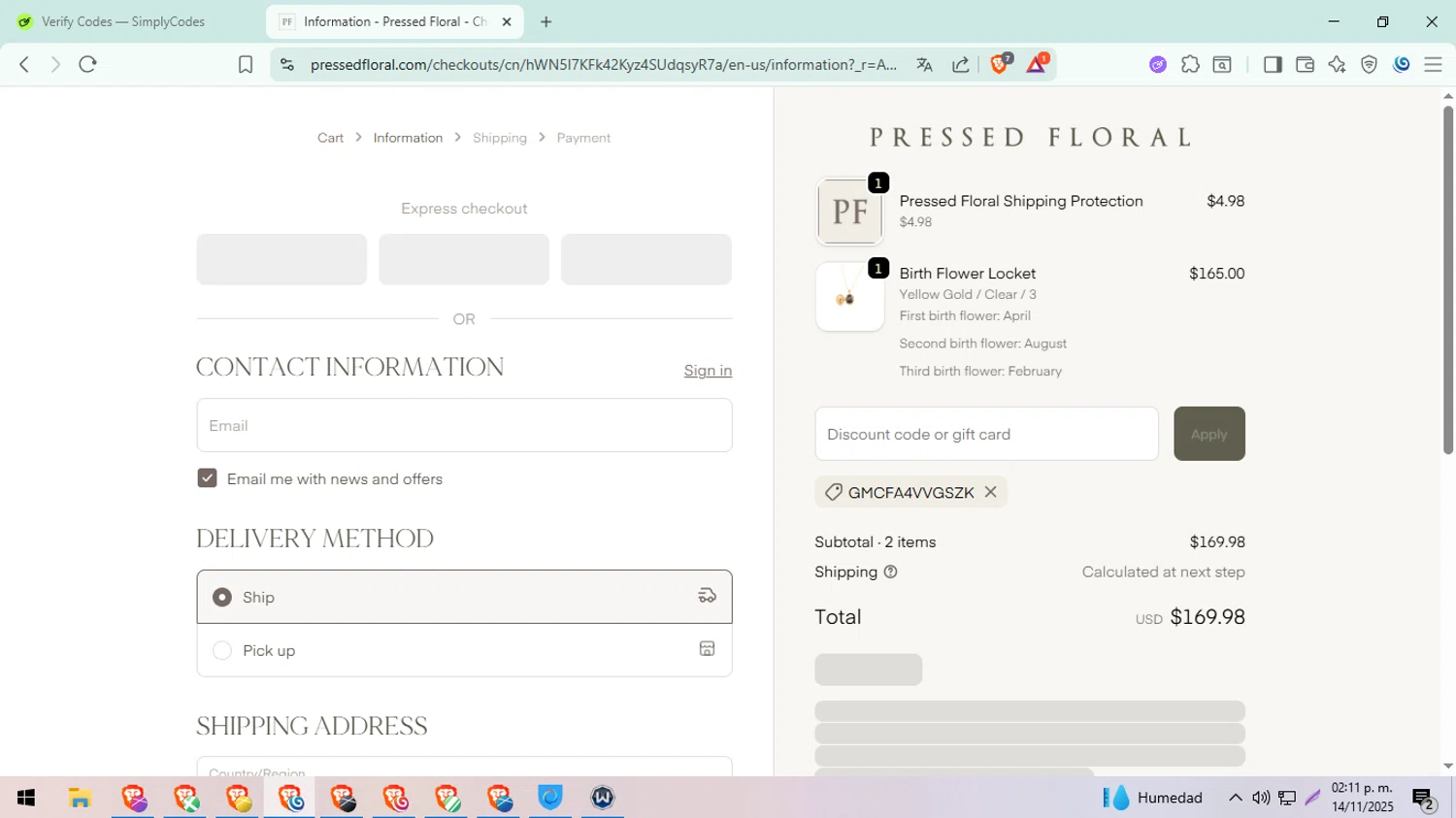This screenshot has width=1456, height=818.
Task: Remove discount code GMCFA4VVGSZK
Action: 990,492
